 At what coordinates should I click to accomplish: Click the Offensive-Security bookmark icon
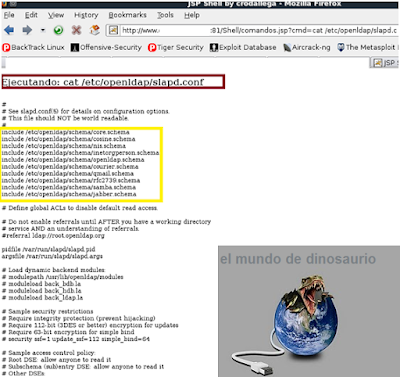[75, 48]
